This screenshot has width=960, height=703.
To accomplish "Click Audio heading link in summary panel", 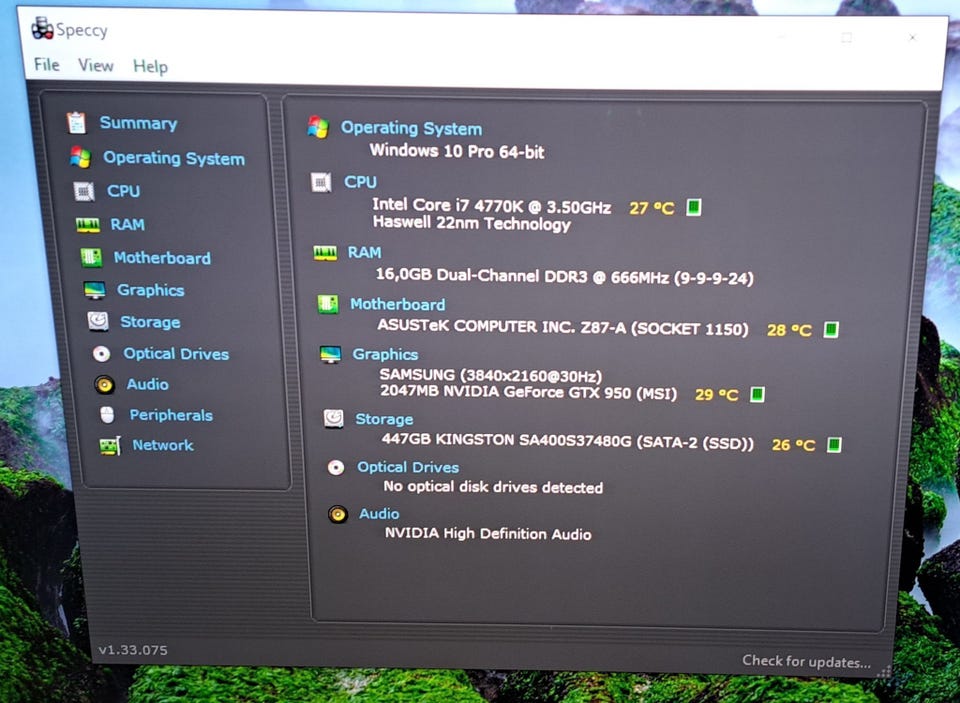I will 379,514.
